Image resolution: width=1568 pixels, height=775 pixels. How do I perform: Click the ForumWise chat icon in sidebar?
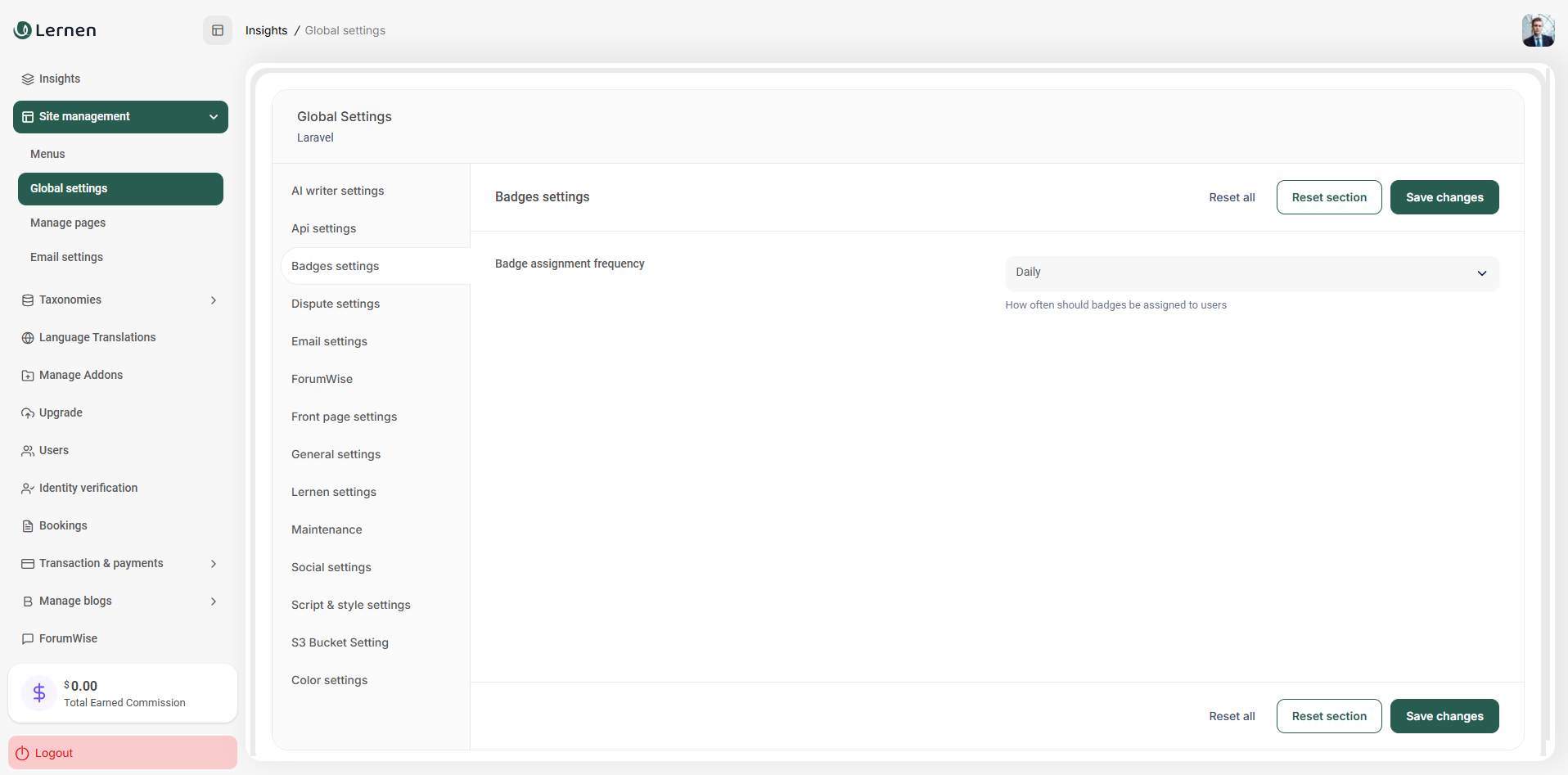tap(28, 639)
